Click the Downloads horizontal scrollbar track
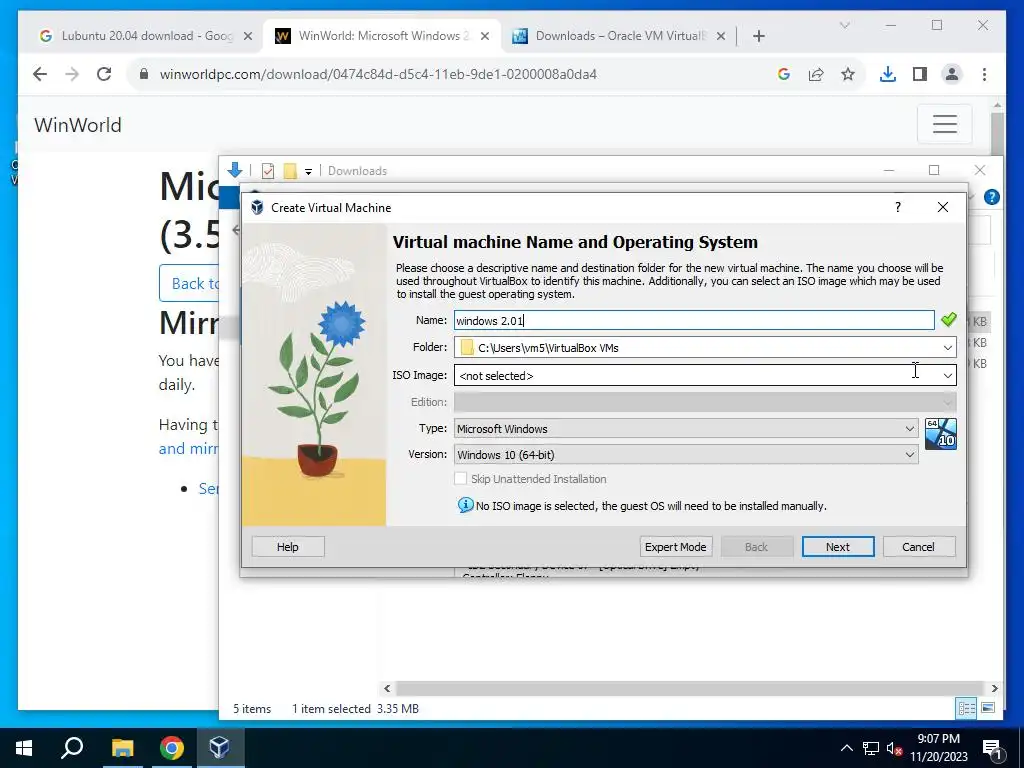This screenshot has height=768, width=1024. click(x=690, y=688)
